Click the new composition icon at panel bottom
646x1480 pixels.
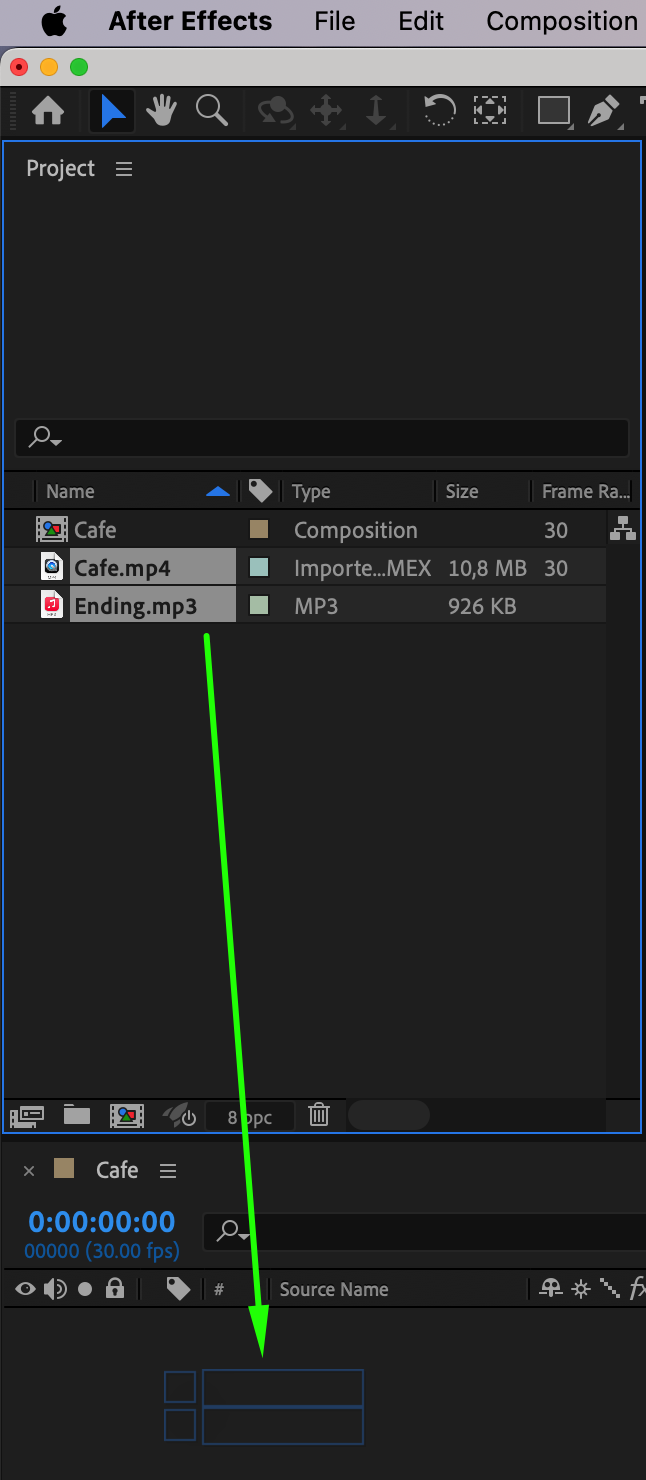coord(127,1115)
